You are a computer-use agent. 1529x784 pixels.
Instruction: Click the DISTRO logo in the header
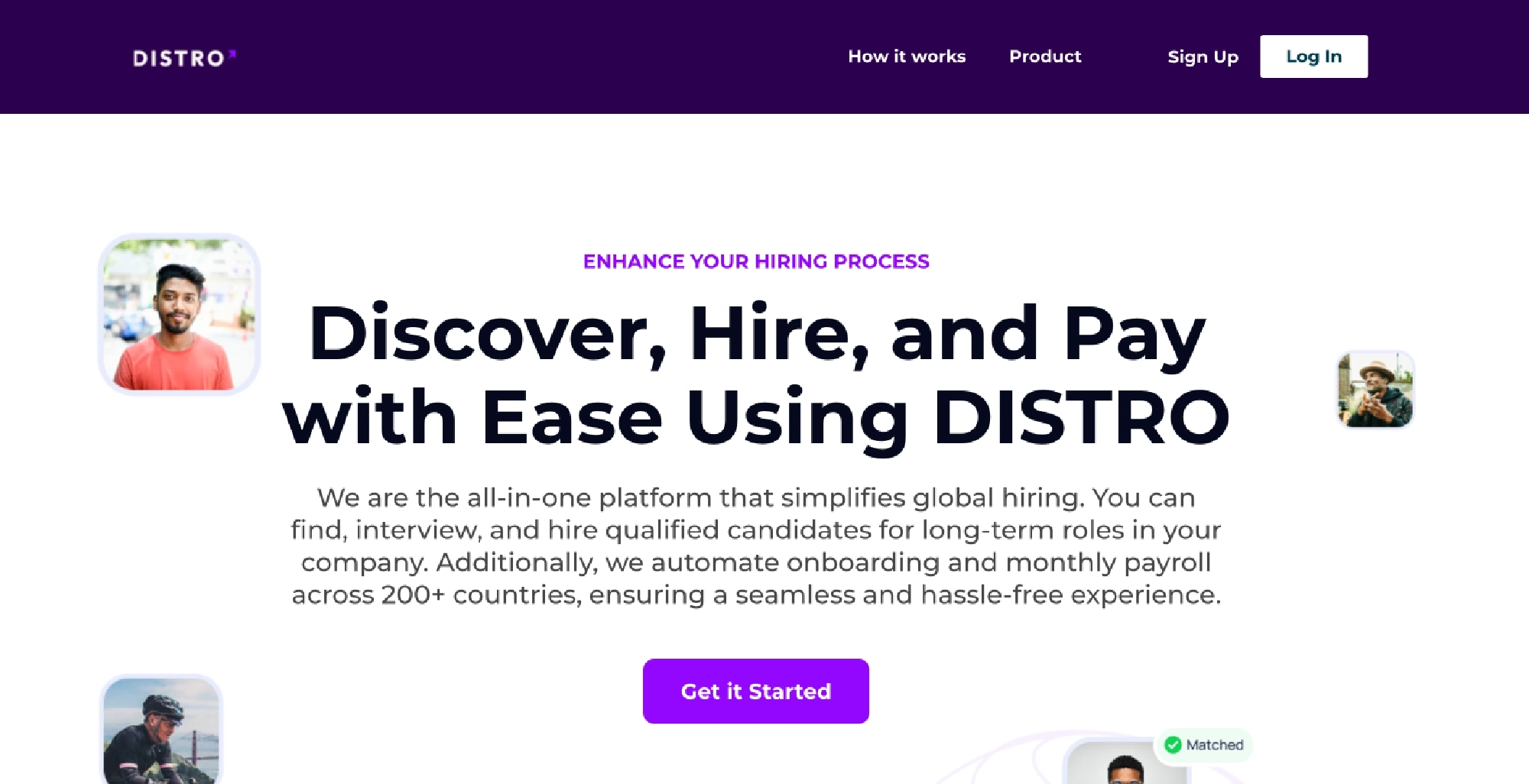(x=179, y=58)
